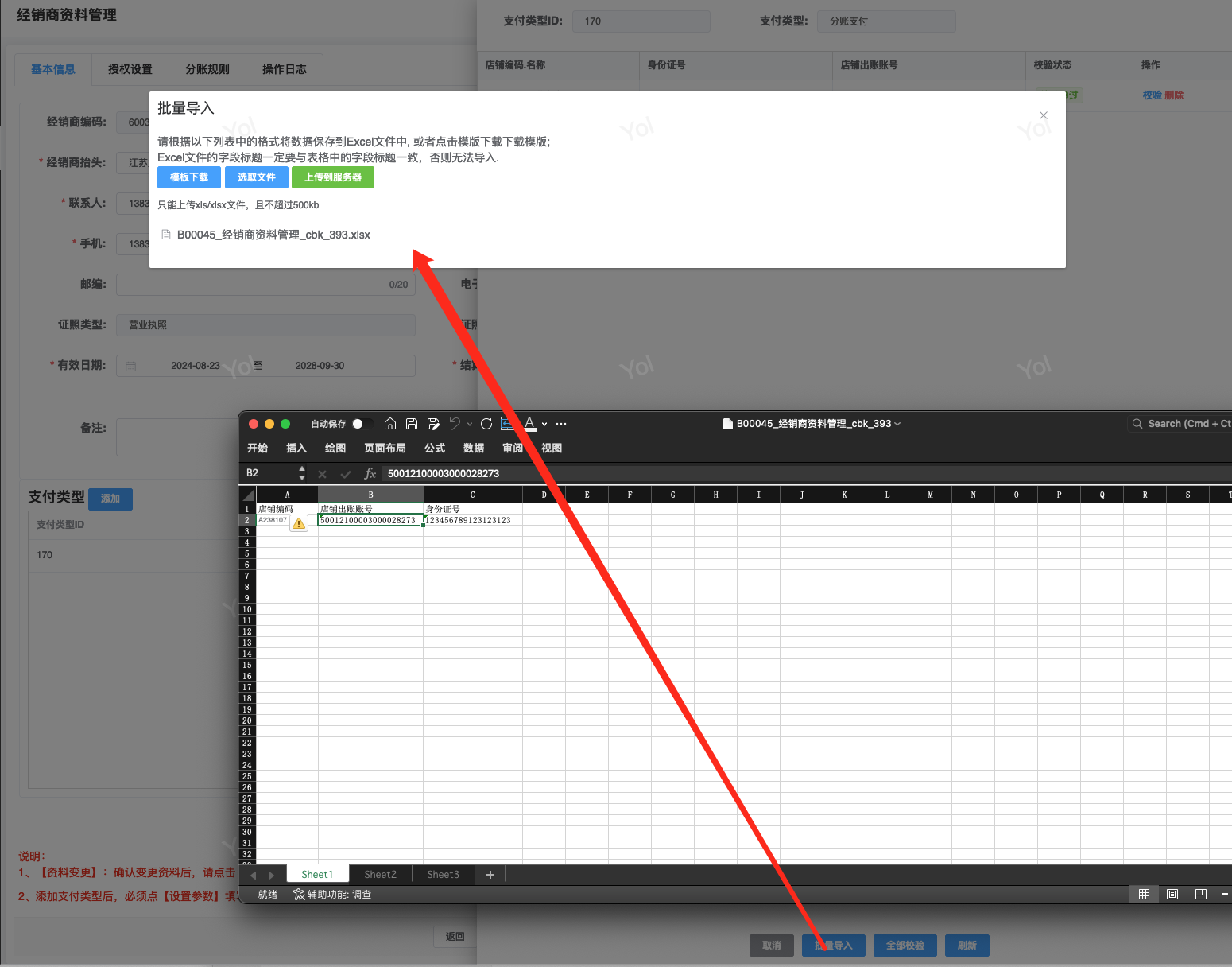Open the 证照类型 dropdown
The height and width of the screenshot is (967, 1232).
pos(265,325)
